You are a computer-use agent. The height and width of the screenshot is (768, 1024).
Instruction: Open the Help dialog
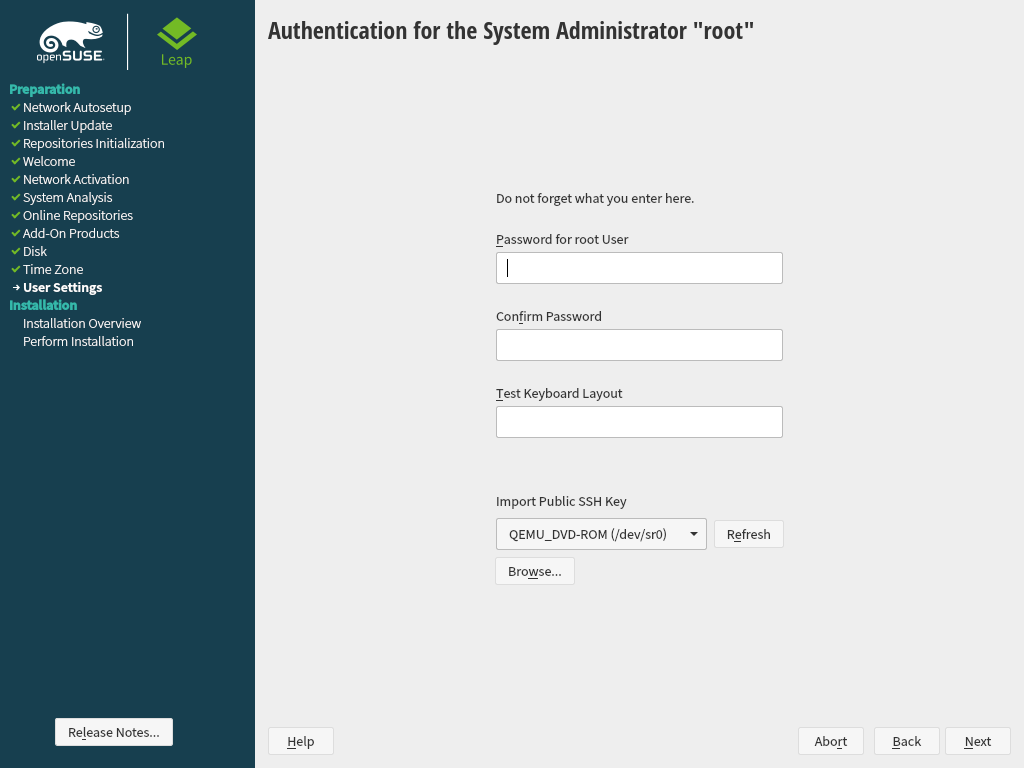point(300,741)
